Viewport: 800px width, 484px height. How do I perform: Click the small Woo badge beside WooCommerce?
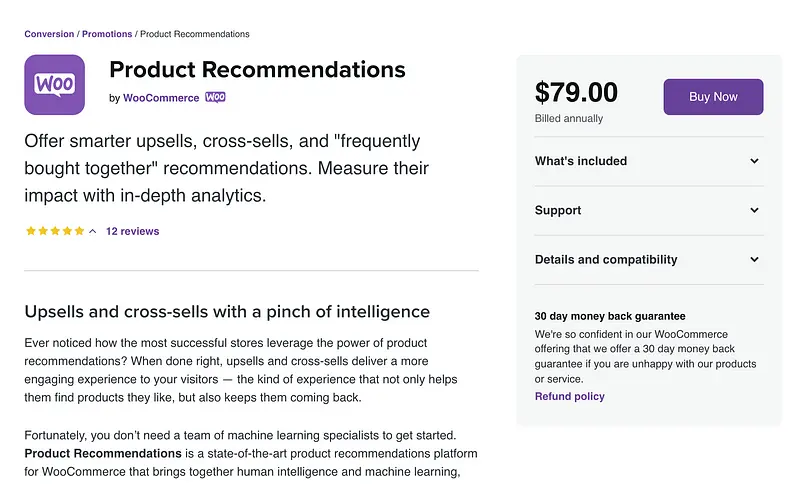pos(215,98)
